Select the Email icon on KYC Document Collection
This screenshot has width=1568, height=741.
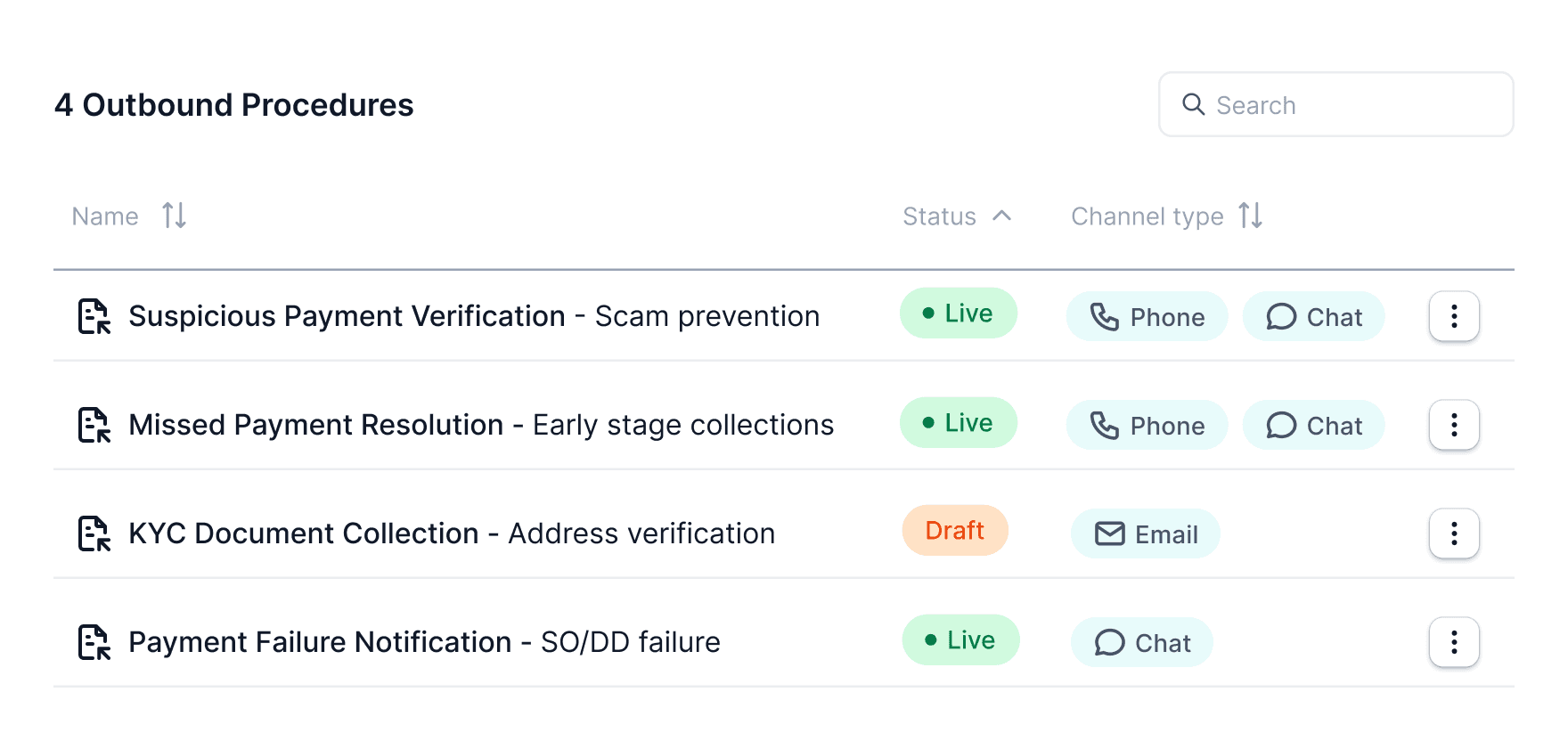[1110, 533]
